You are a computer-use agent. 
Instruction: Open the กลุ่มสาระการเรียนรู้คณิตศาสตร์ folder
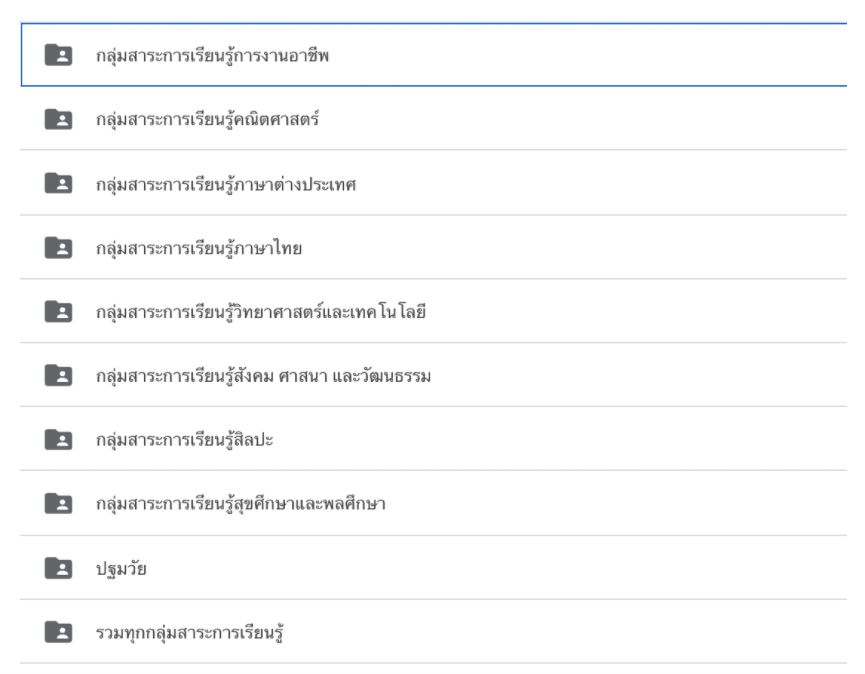click(x=207, y=119)
